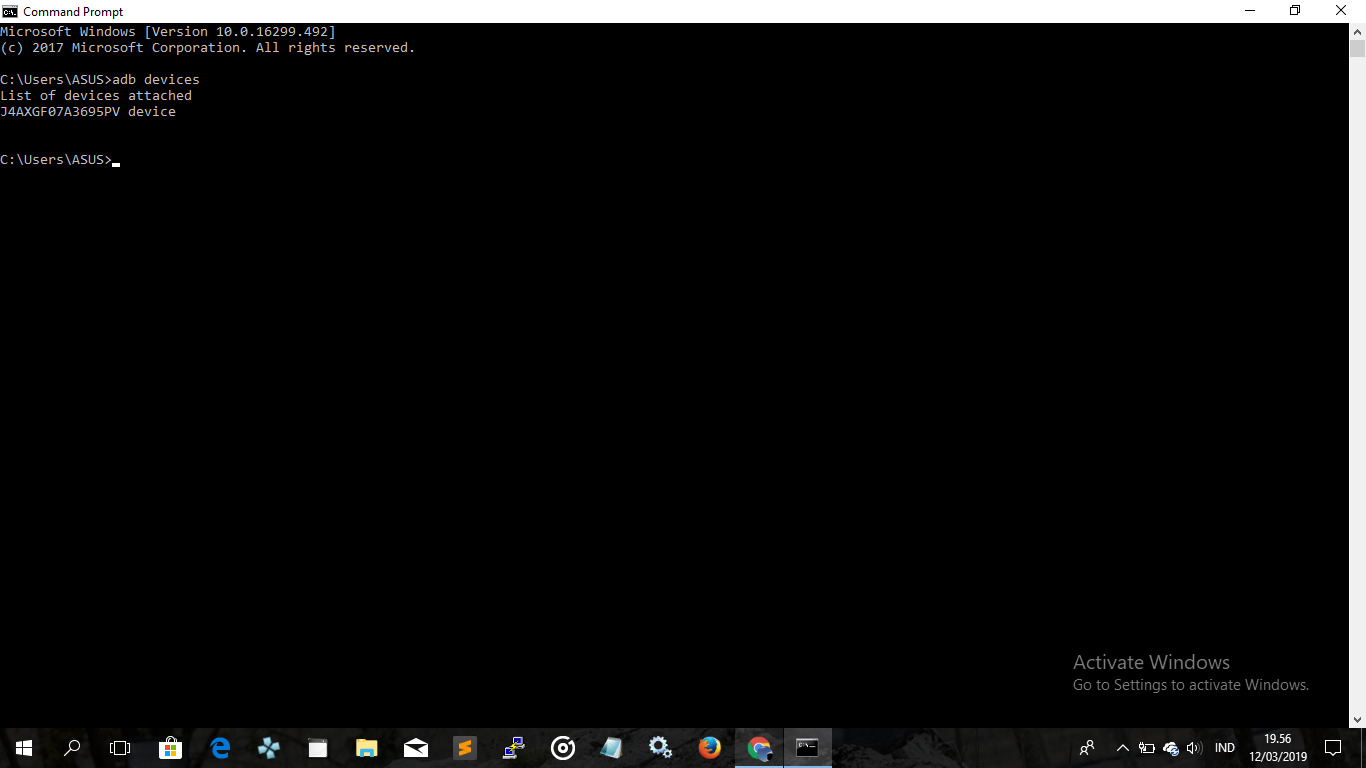Open the Microsoft Store
The width and height of the screenshot is (1366, 768).
click(x=170, y=747)
